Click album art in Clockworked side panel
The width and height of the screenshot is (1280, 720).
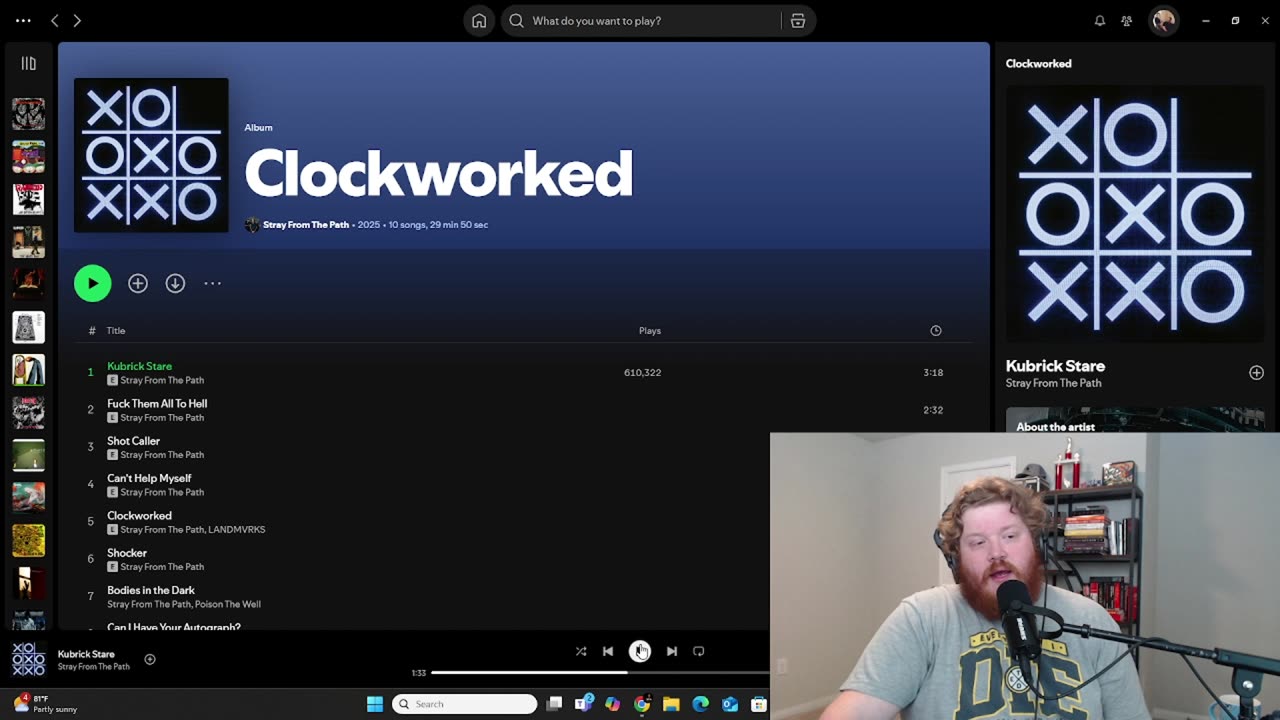(x=1135, y=214)
